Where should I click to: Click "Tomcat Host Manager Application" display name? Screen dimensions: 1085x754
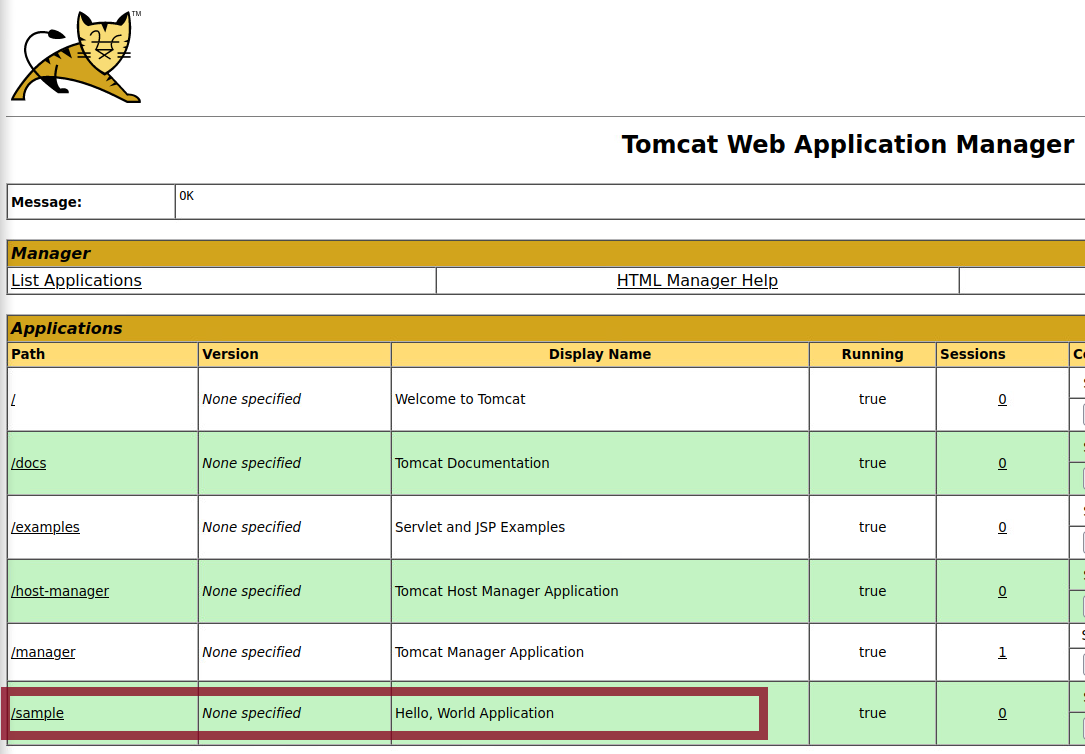tap(507, 591)
